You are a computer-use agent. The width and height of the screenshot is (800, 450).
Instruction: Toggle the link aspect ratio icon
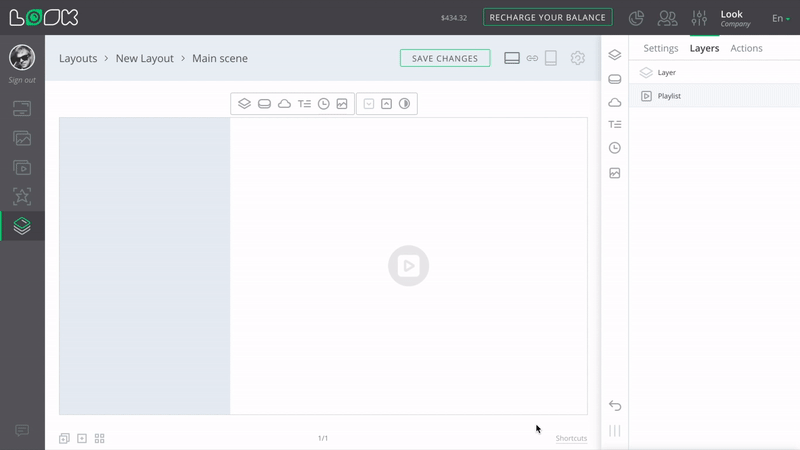(532, 58)
